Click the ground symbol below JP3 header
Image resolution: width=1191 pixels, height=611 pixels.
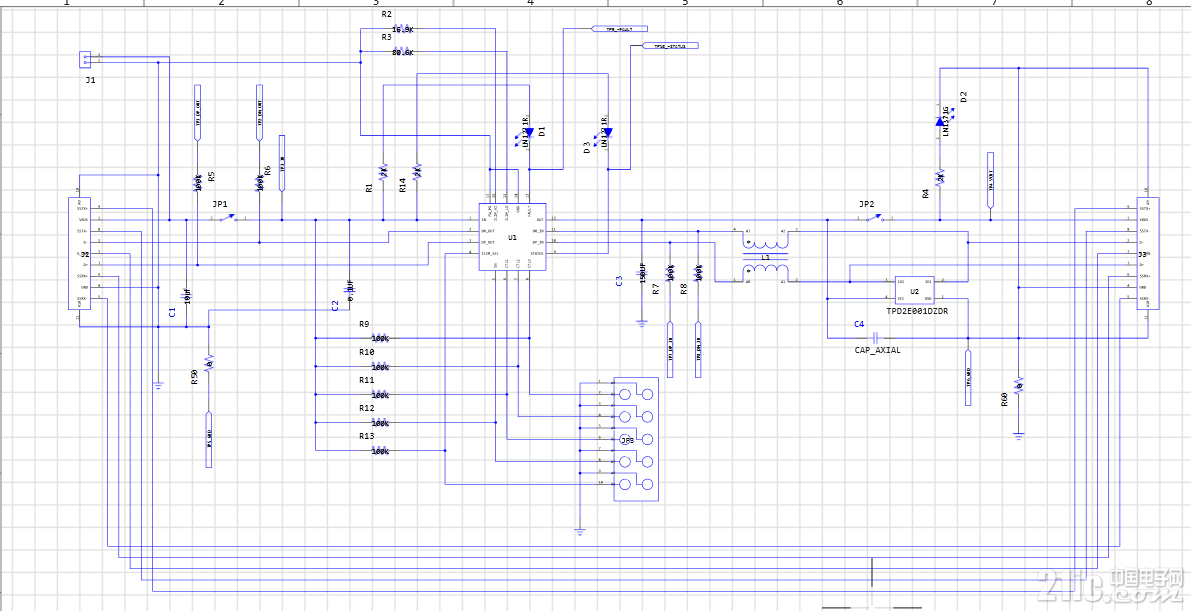pos(580,531)
